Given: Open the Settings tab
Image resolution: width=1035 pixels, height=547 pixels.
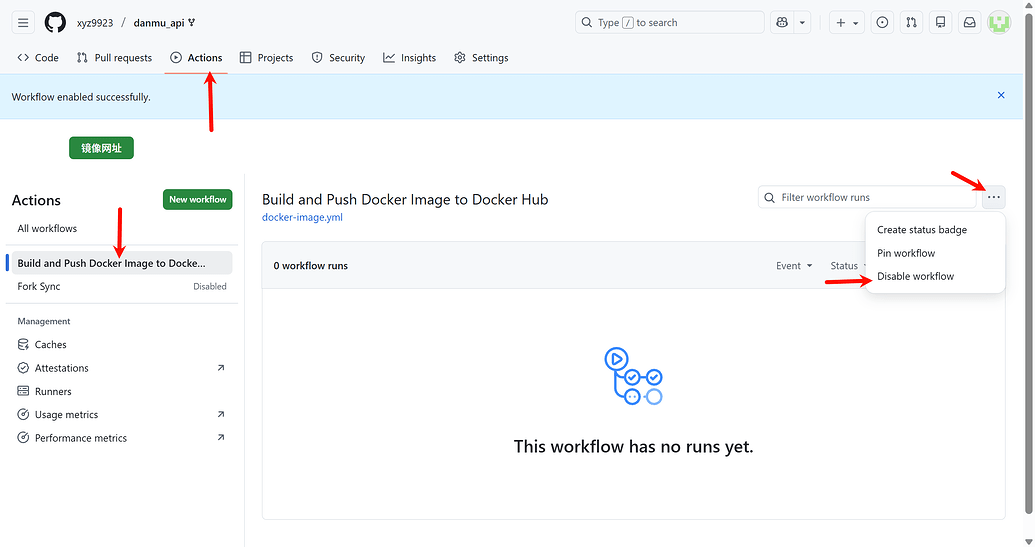Looking at the screenshot, I should [x=481, y=57].
